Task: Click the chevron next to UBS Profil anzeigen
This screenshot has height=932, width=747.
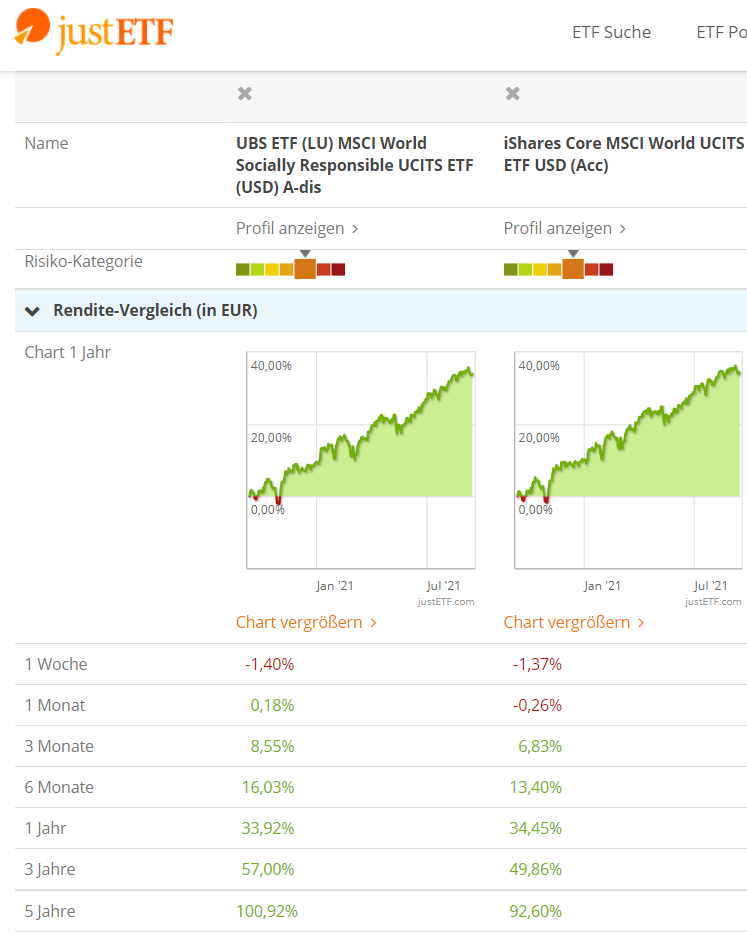Action: 355,229
